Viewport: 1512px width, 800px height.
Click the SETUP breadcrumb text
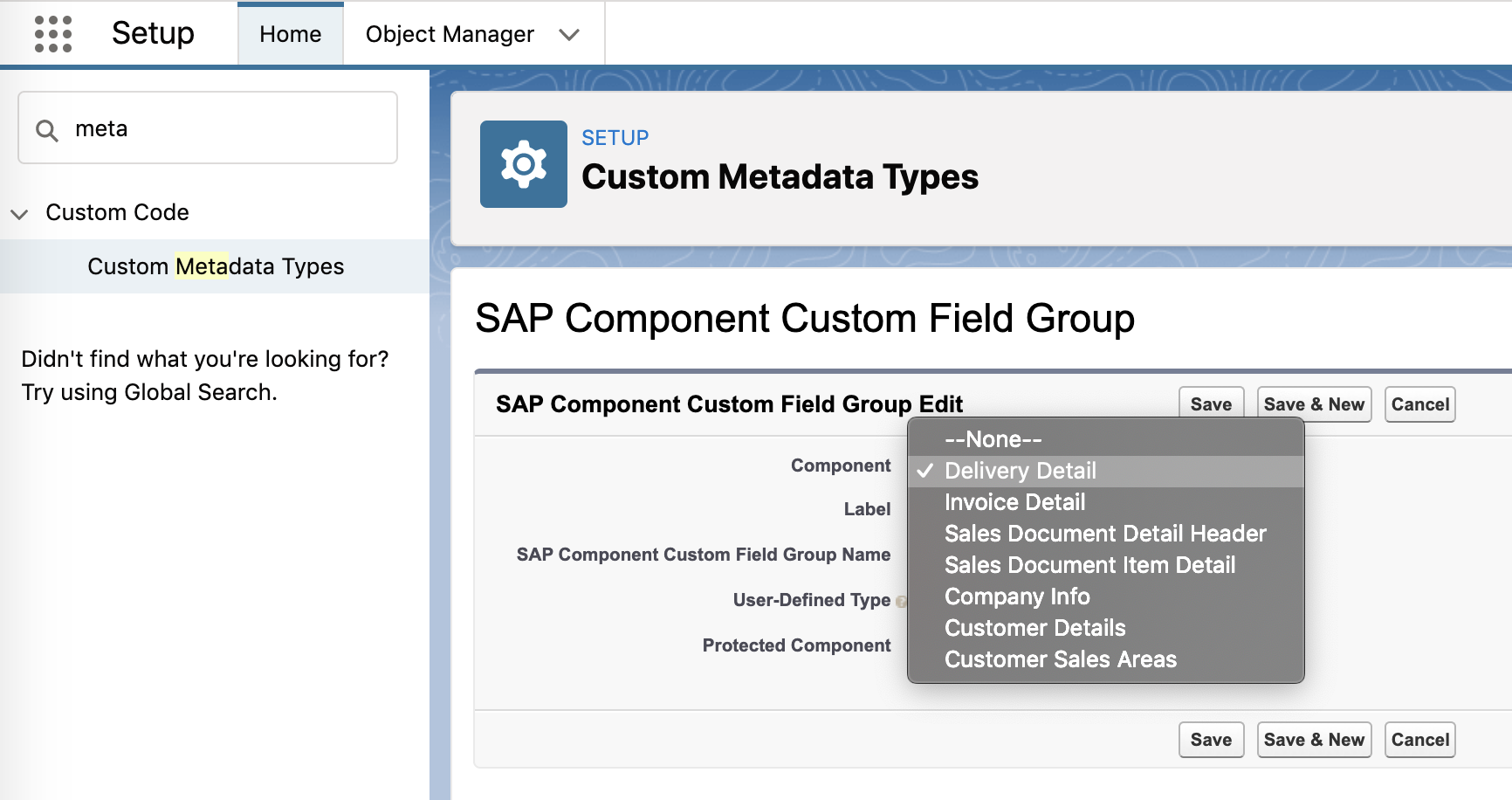615,138
